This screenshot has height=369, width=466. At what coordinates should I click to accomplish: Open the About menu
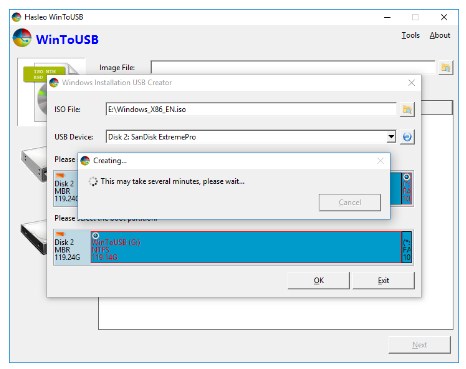coord(440,35)
